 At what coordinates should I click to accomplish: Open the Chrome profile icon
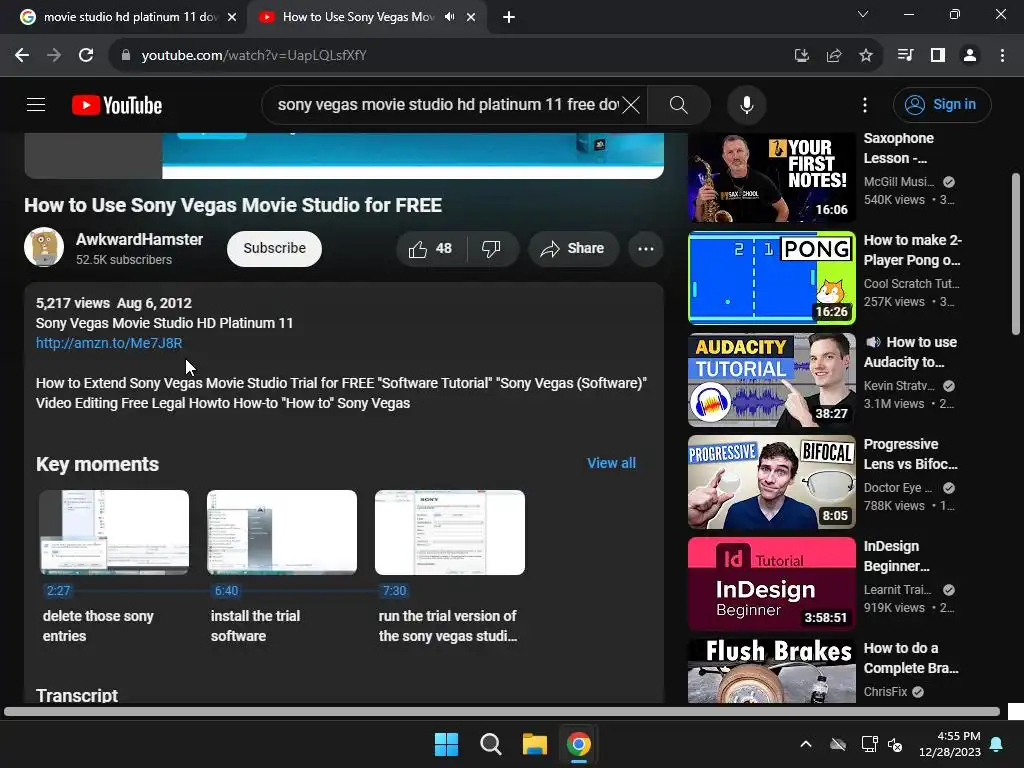(969, 55)
